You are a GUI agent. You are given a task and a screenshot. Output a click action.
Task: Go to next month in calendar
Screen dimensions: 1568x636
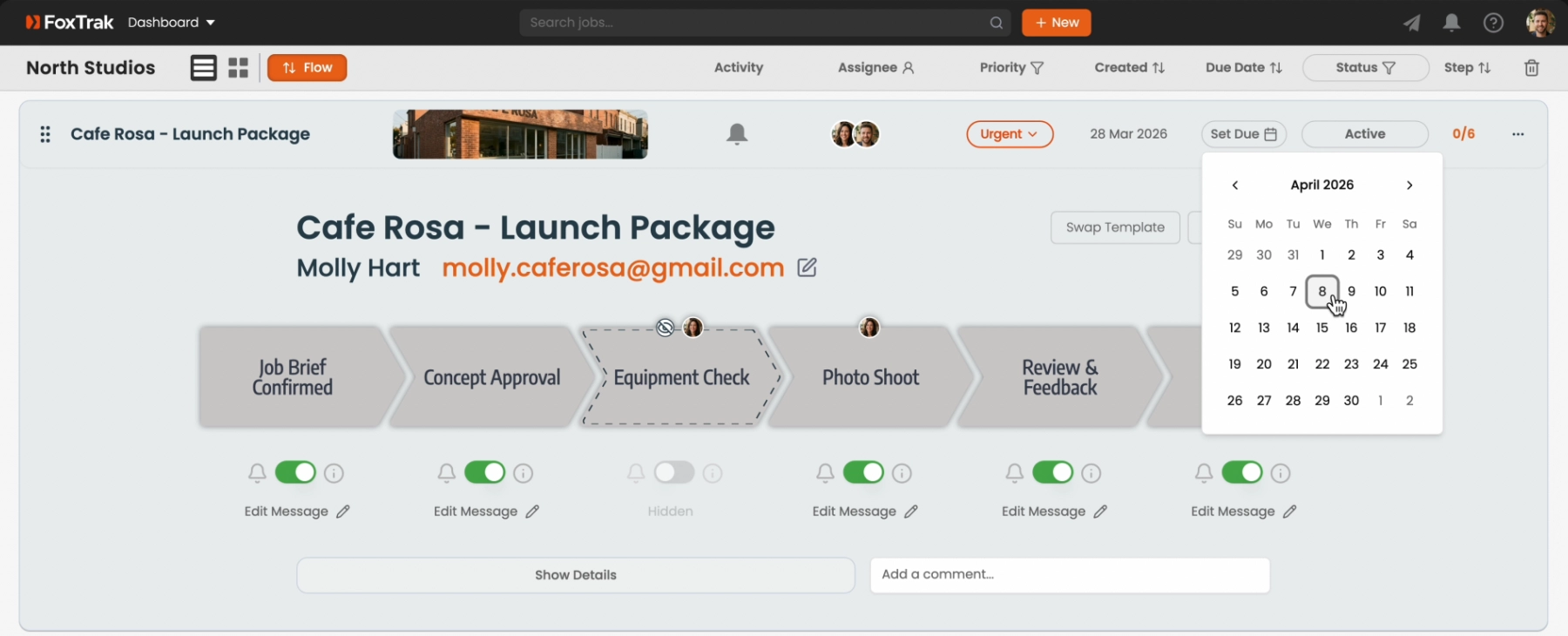click(x=1409, y=186)
